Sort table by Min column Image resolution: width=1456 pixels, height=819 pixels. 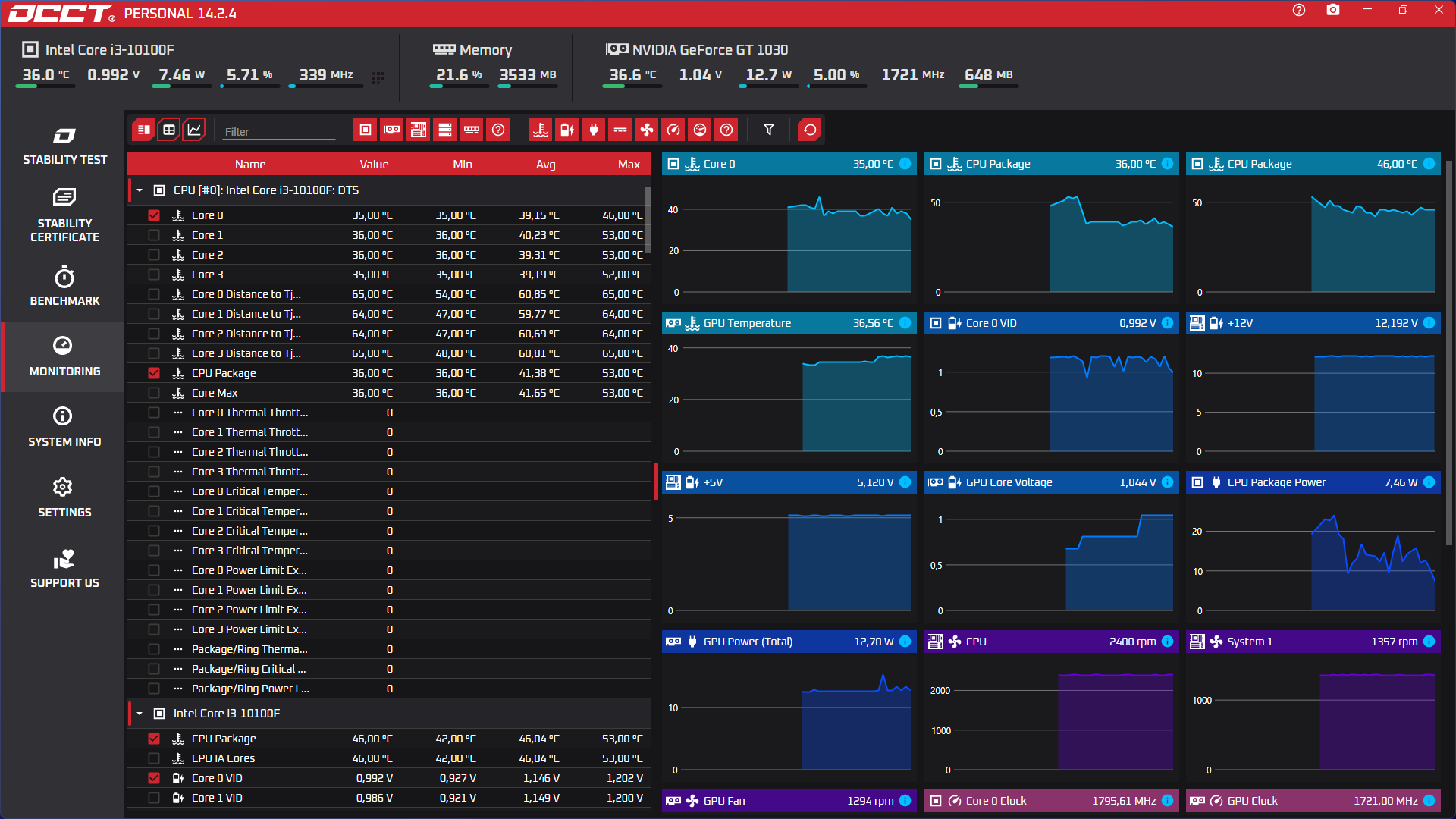463,165
